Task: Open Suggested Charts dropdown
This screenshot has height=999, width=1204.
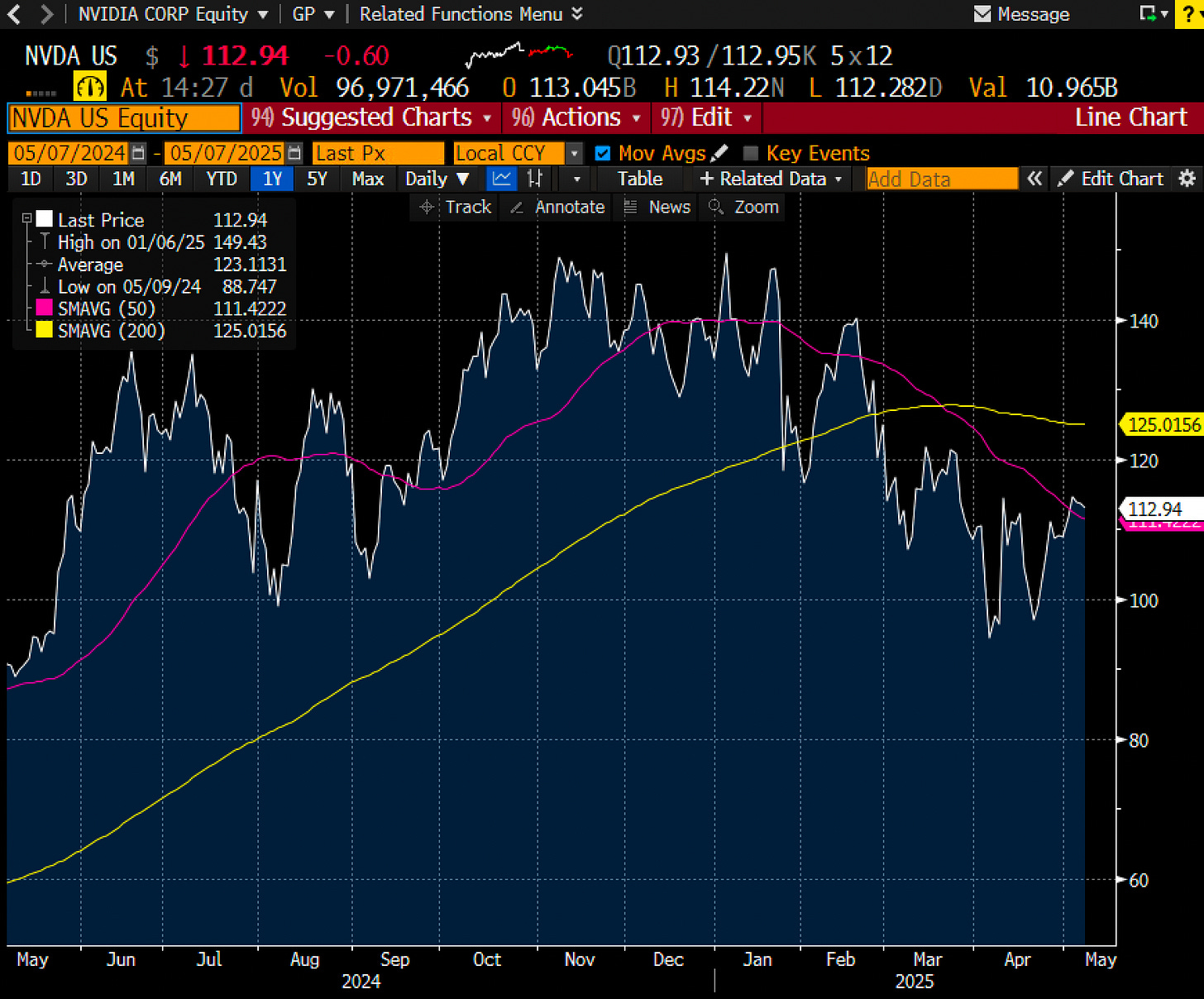Action: point(371,117)
